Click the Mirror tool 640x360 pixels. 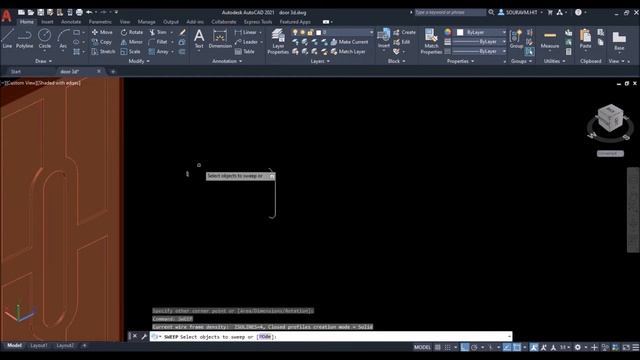click(131, 42)
